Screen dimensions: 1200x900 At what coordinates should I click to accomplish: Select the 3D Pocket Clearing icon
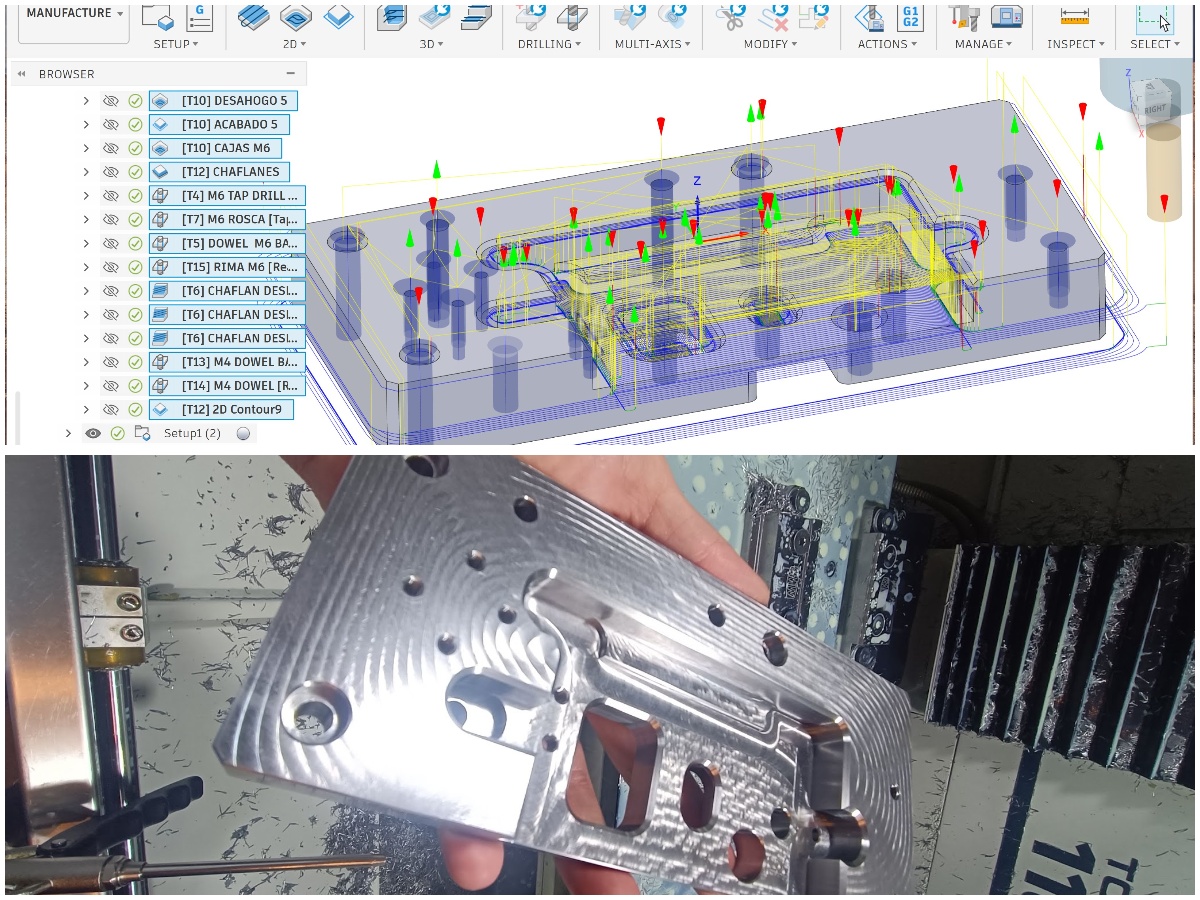[x=435, y=17]
